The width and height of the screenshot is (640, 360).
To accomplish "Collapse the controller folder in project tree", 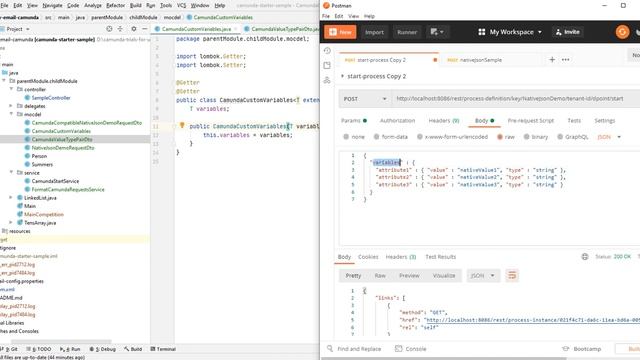I will 11,89.
